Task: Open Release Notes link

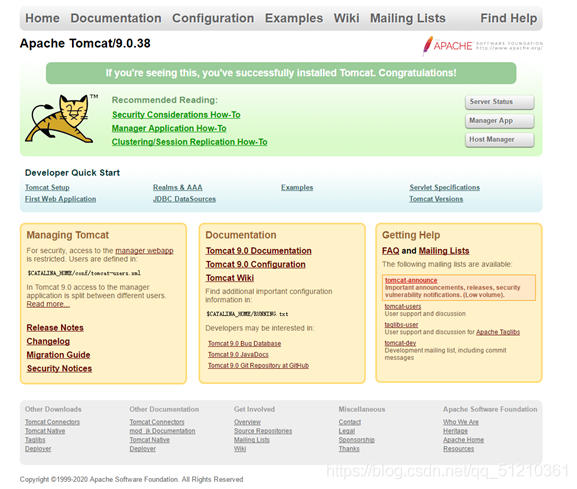Action: (55, 328)
